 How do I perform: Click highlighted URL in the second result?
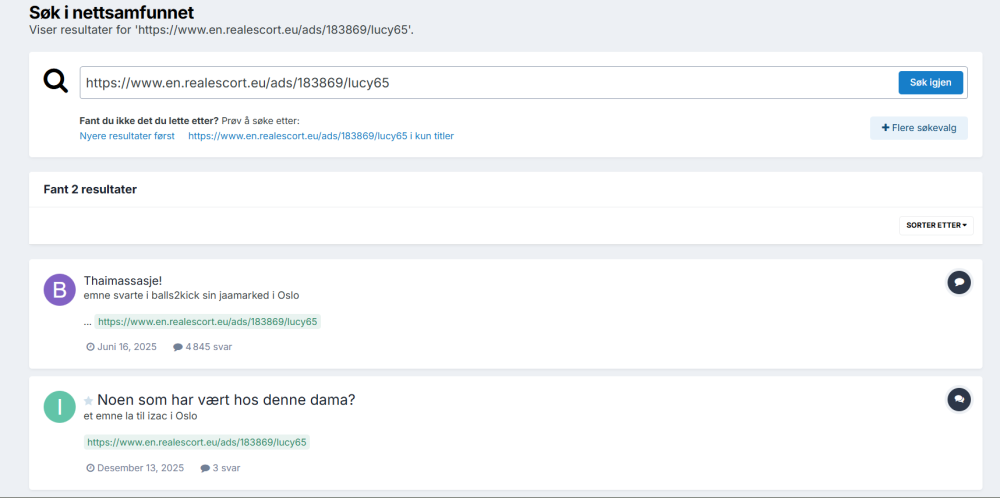click(x=196, y=442)
